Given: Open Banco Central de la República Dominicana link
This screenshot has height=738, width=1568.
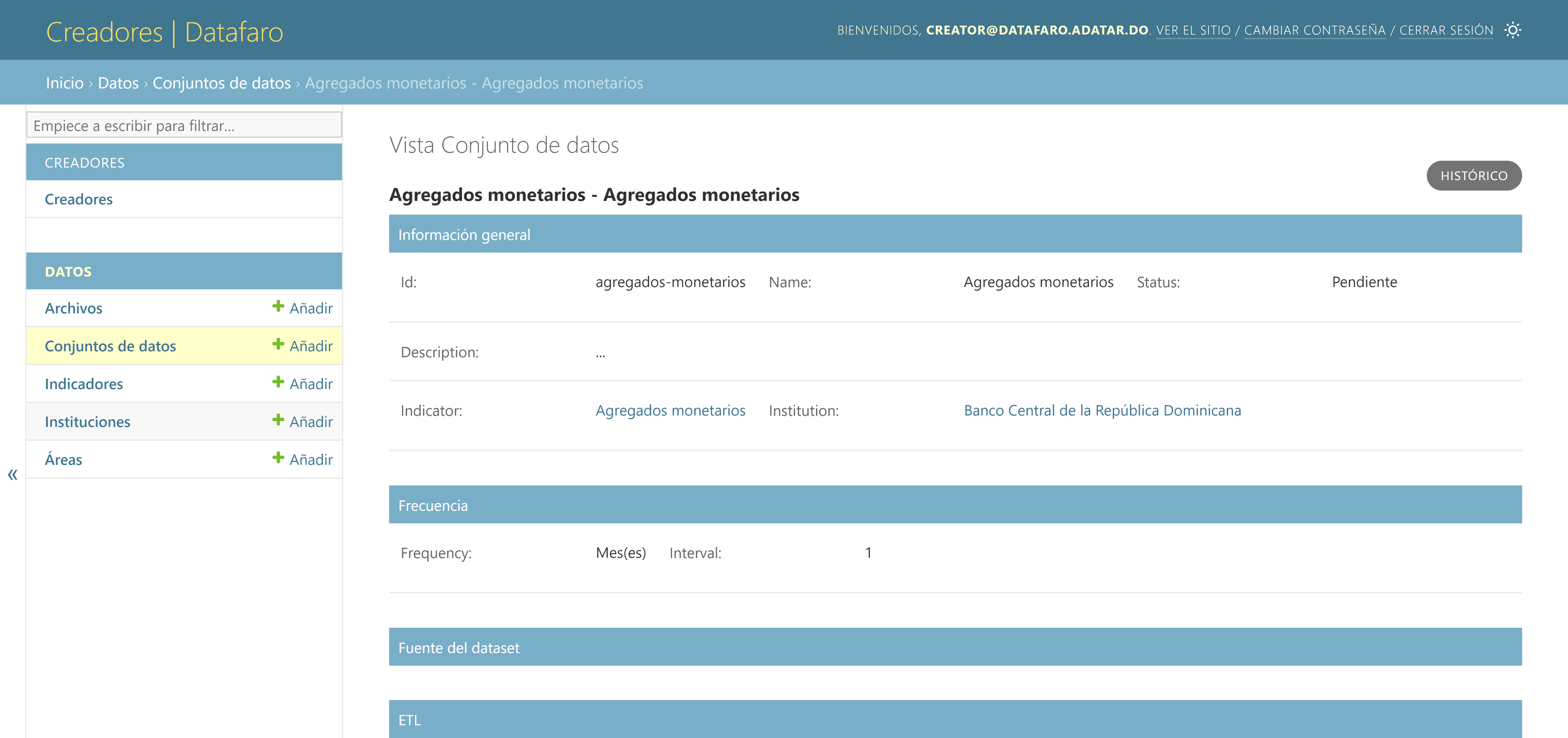Looking at the screenshot, I should click(1102, 410).
